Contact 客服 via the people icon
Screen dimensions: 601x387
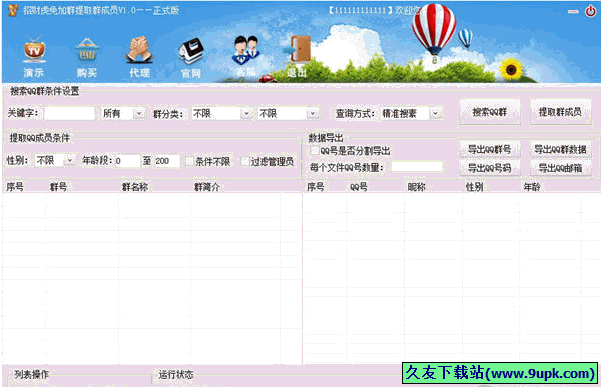coord(246,57)
